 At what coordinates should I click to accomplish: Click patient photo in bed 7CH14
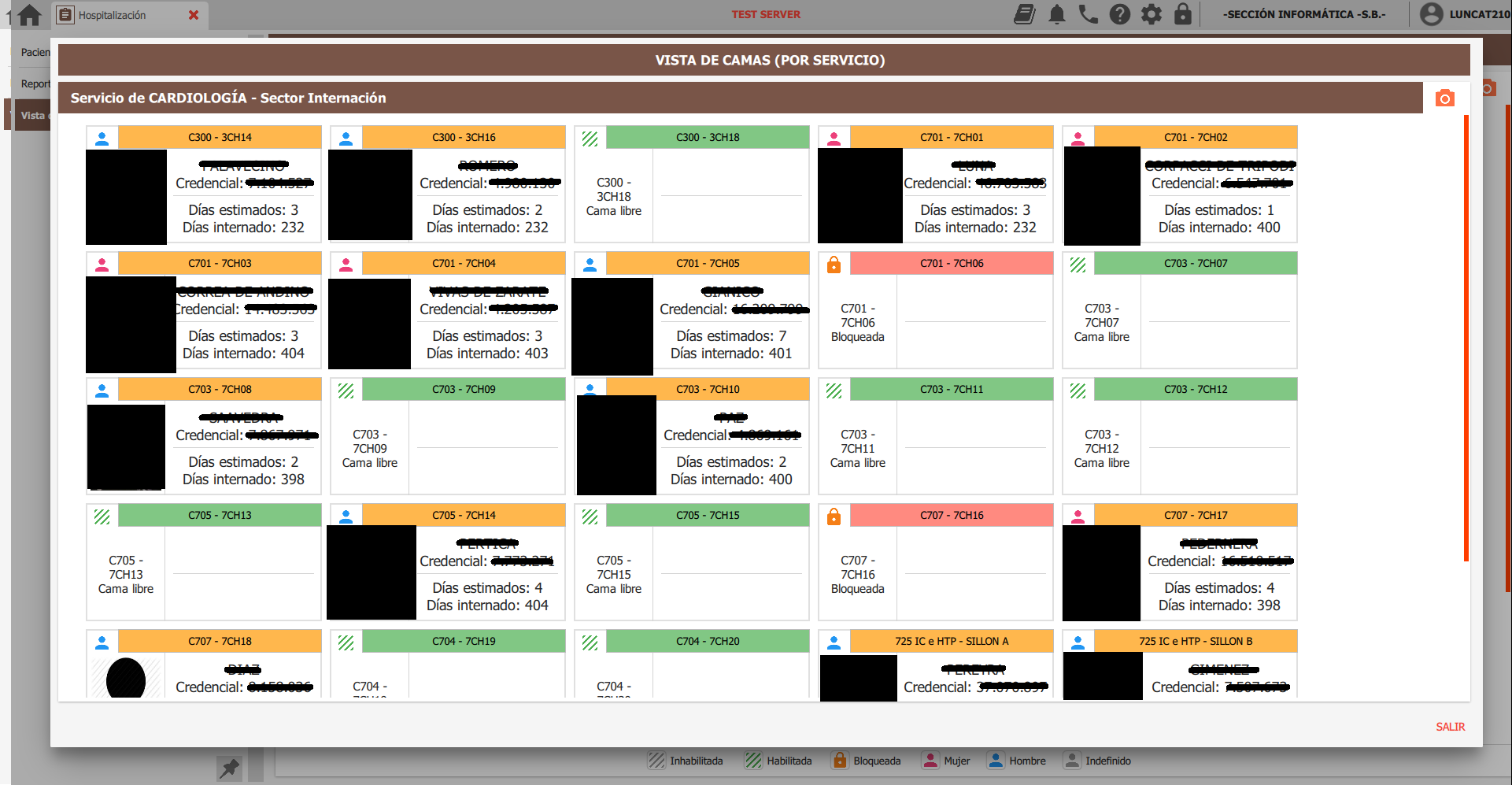click(372, 572)
